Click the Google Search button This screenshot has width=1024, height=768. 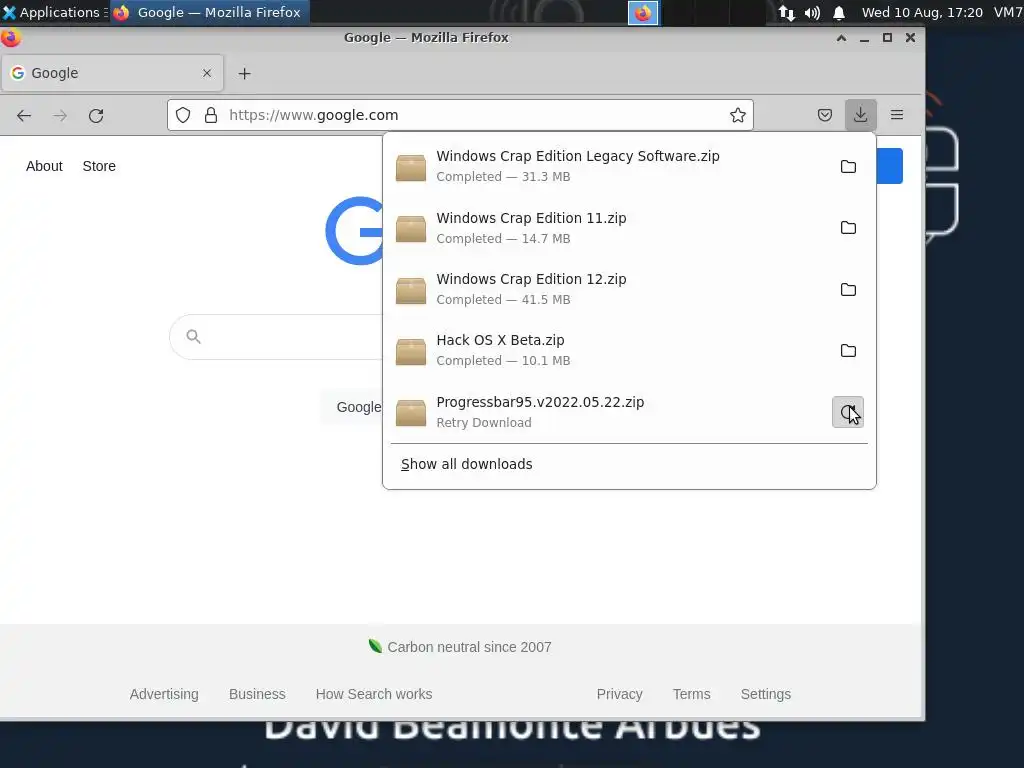(x=353, y=407)
